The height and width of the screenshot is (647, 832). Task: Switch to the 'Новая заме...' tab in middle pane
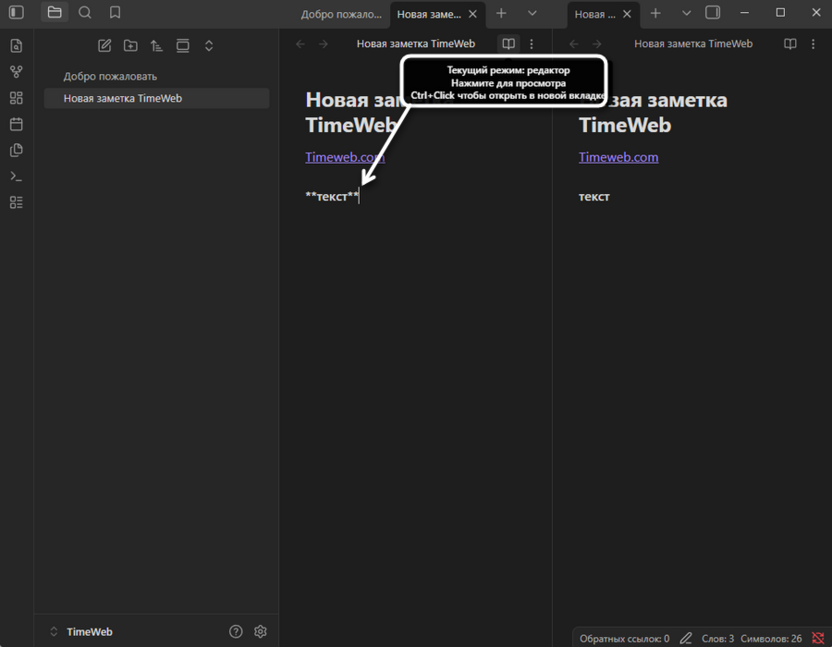pos(429,14)
